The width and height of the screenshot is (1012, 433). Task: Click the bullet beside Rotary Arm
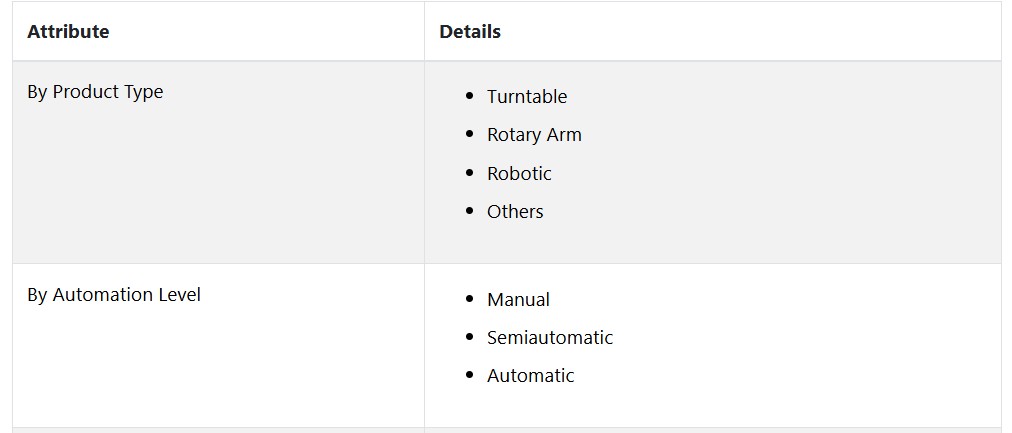tap(469, 134)
